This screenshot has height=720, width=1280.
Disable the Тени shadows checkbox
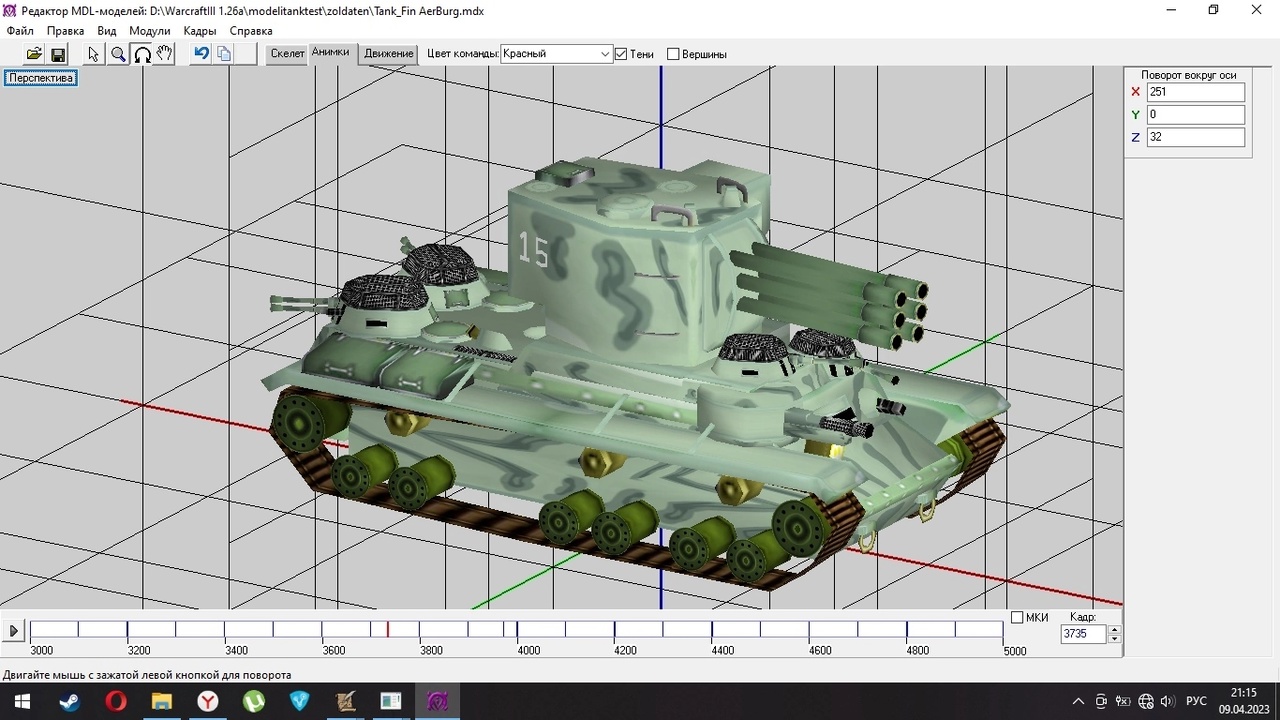(621, 54)
